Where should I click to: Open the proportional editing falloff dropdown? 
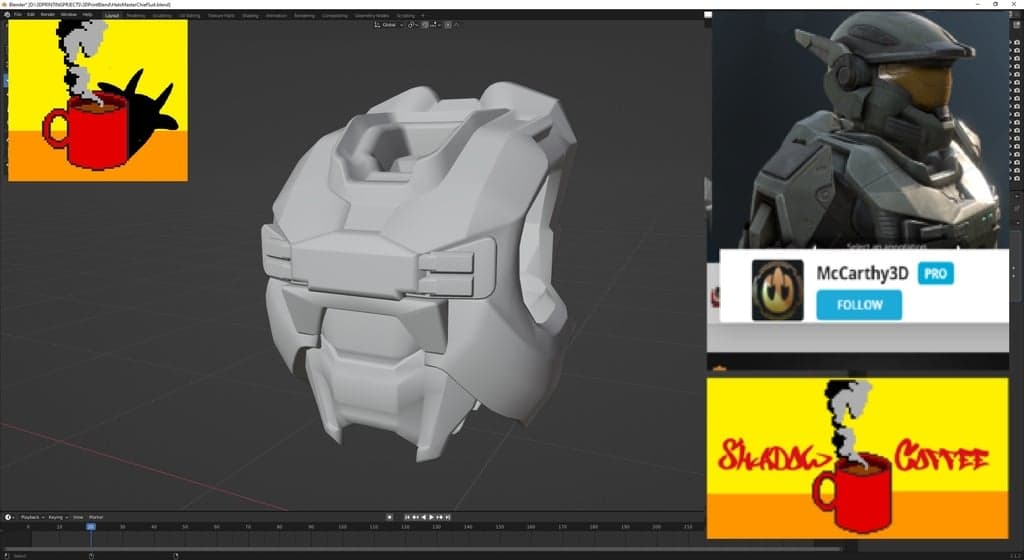pos(456,25)
